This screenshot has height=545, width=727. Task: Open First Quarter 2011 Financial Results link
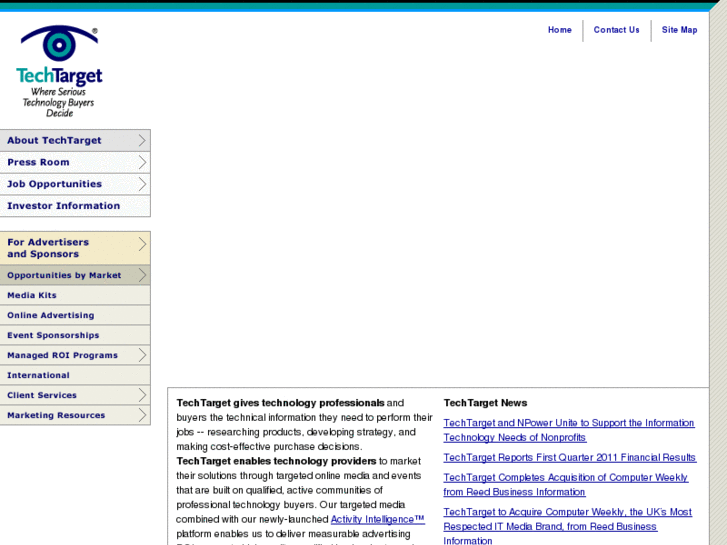click(x=569, y=457)
